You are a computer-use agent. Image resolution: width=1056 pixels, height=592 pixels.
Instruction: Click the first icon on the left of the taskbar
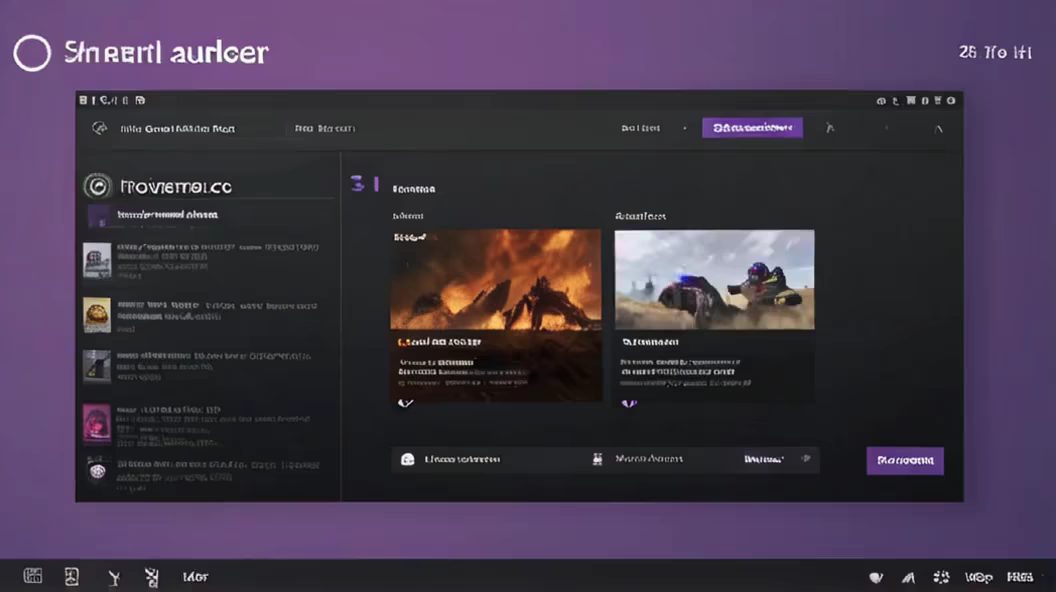coord(33,576)
